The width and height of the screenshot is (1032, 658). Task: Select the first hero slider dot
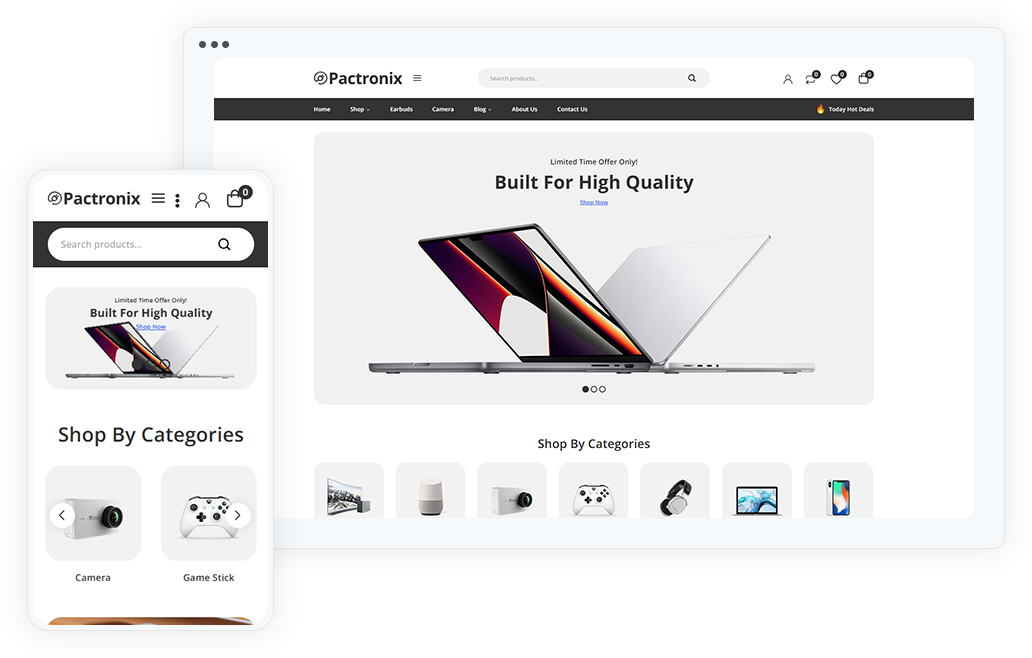[x=585, y=390]
